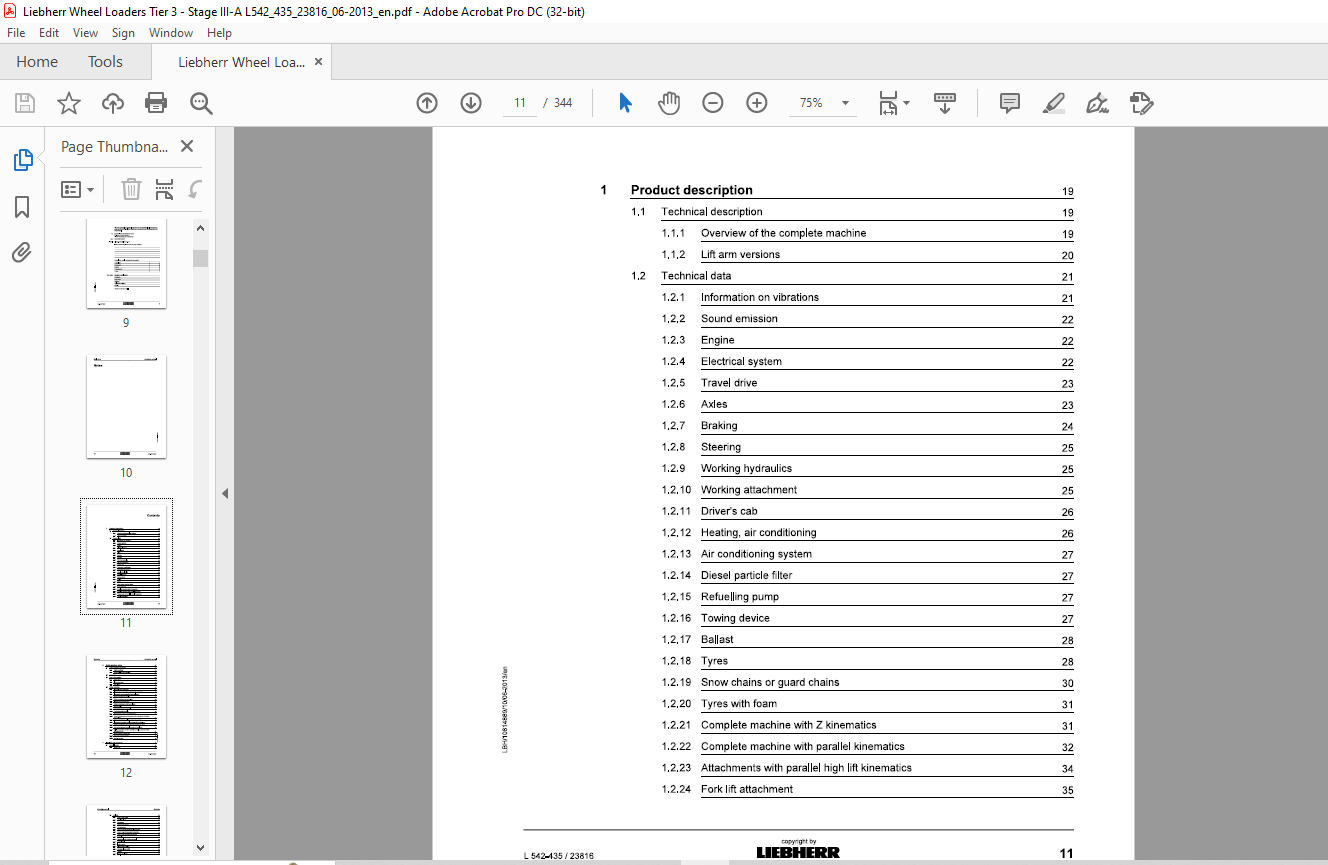The height and width of the screenshot is (865, 1328).
Task: Star this file as a favorite
Action: tap(69, 103)
